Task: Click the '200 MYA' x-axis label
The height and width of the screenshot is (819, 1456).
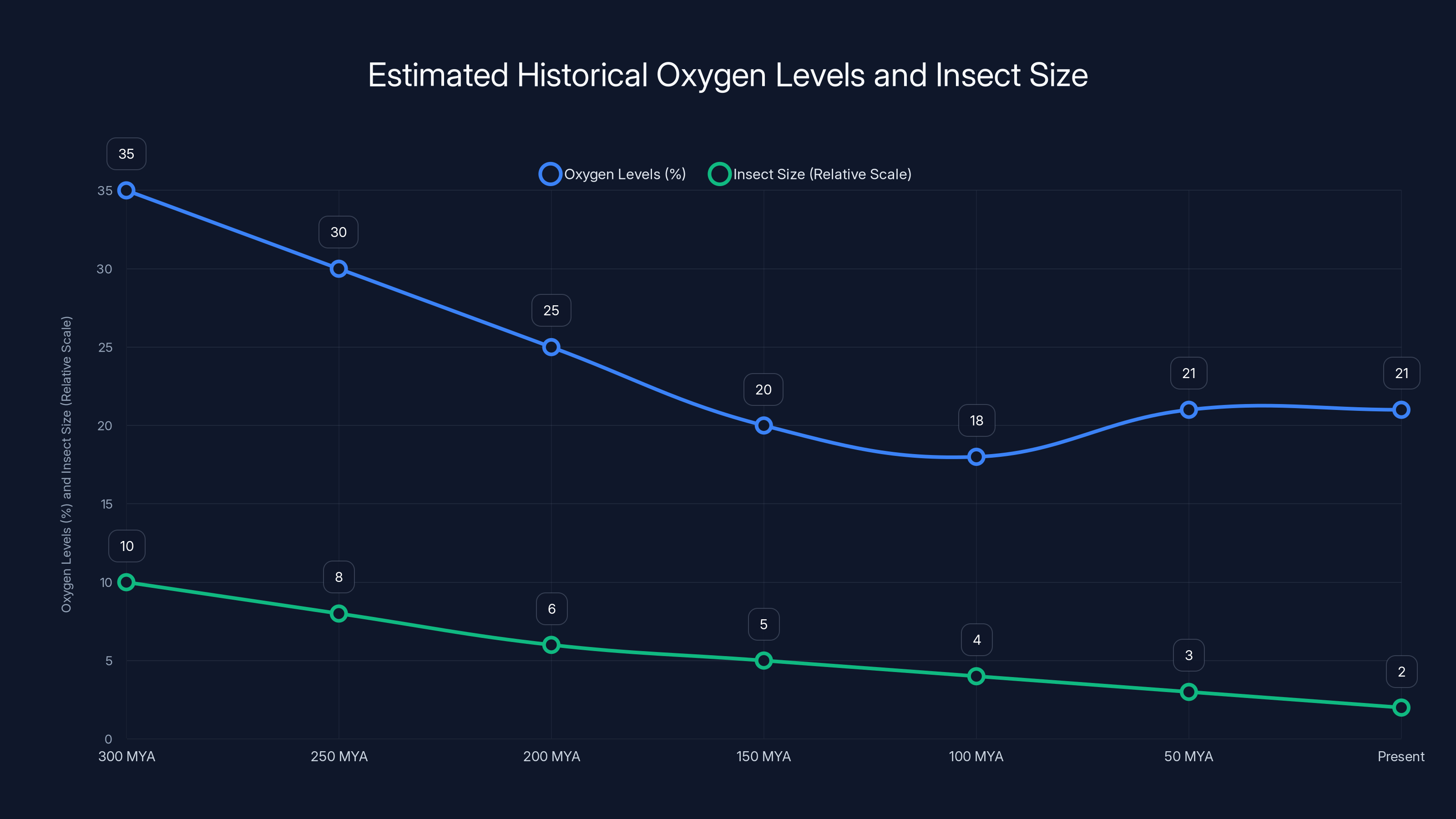Action: coord(551,756)
